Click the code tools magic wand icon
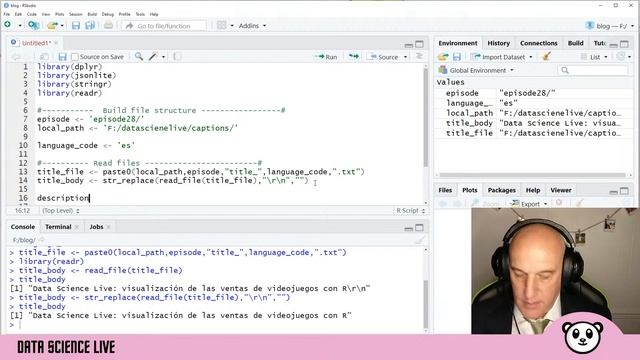Screen dimensions: 640x360 153,56
